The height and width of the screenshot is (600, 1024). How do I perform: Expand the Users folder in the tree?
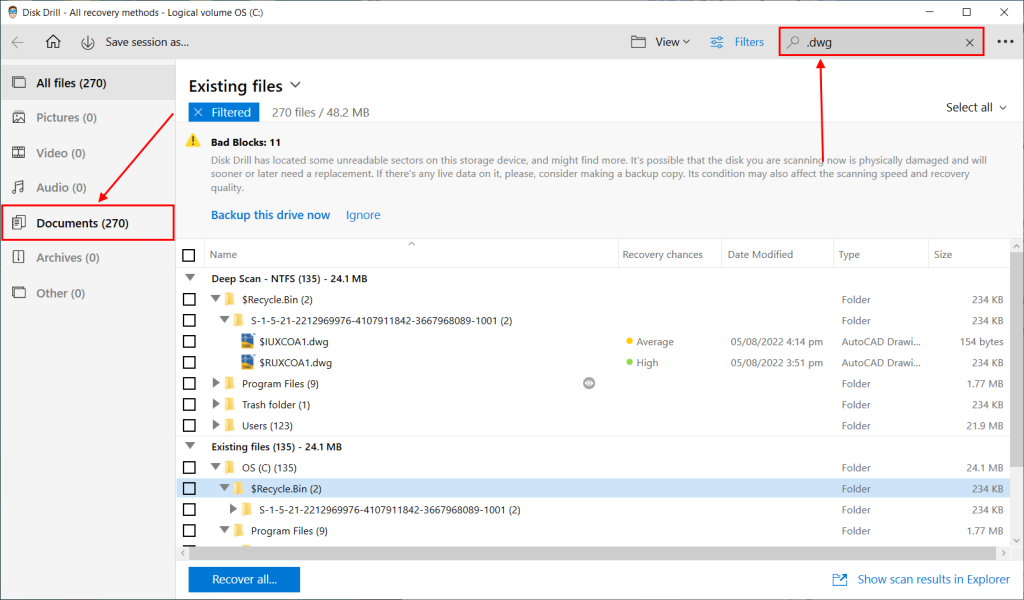click(x=215, y=425)
